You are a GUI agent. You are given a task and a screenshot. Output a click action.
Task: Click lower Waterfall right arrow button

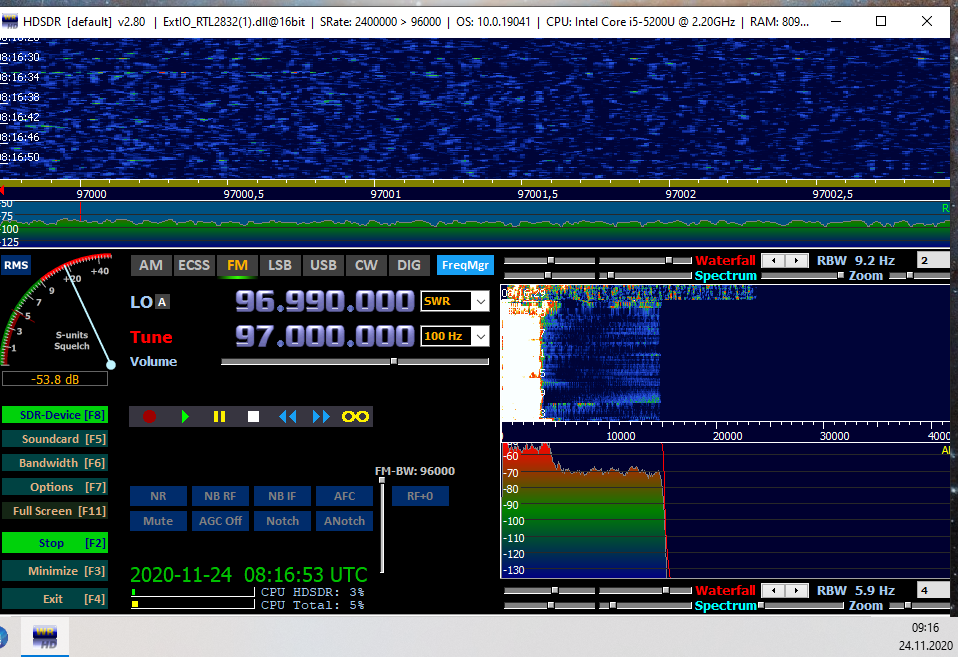[796, 590]
